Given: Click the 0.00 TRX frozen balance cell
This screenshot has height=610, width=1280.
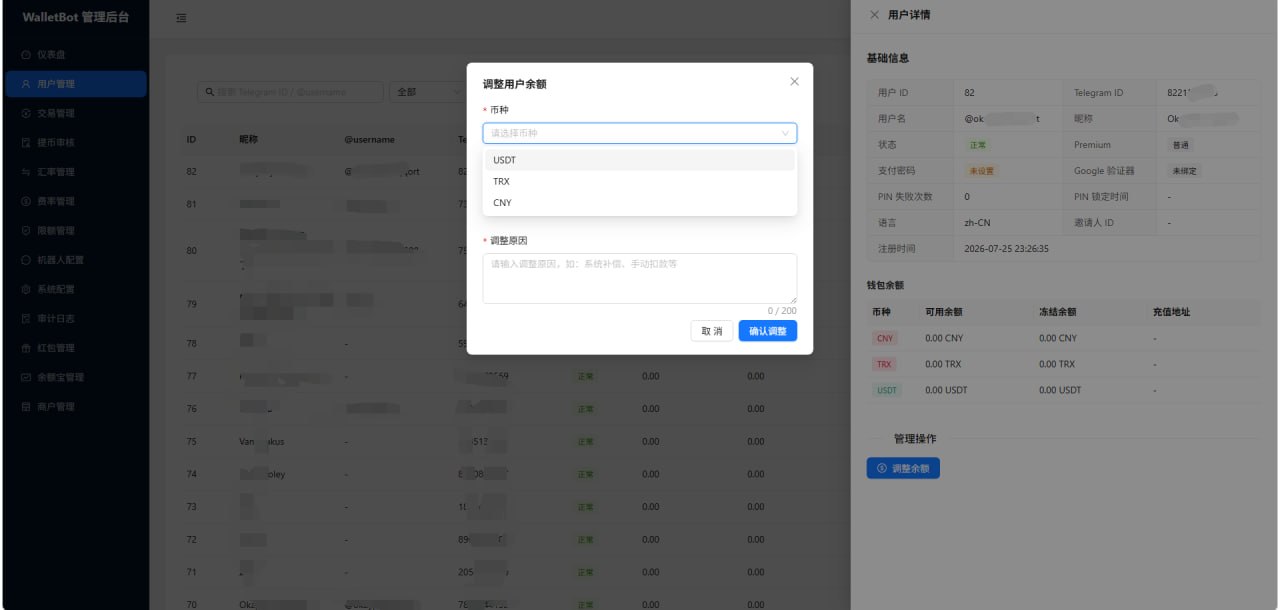Looking at the screenshot, I should [x=1057, y=365].
